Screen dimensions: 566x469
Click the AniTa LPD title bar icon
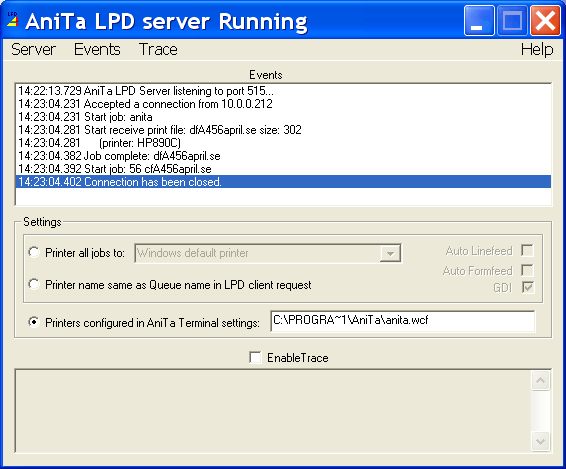coord(12,19)
